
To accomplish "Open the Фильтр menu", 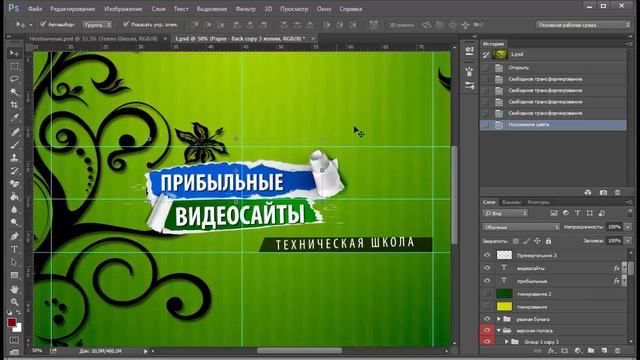I will pos(245,9).
